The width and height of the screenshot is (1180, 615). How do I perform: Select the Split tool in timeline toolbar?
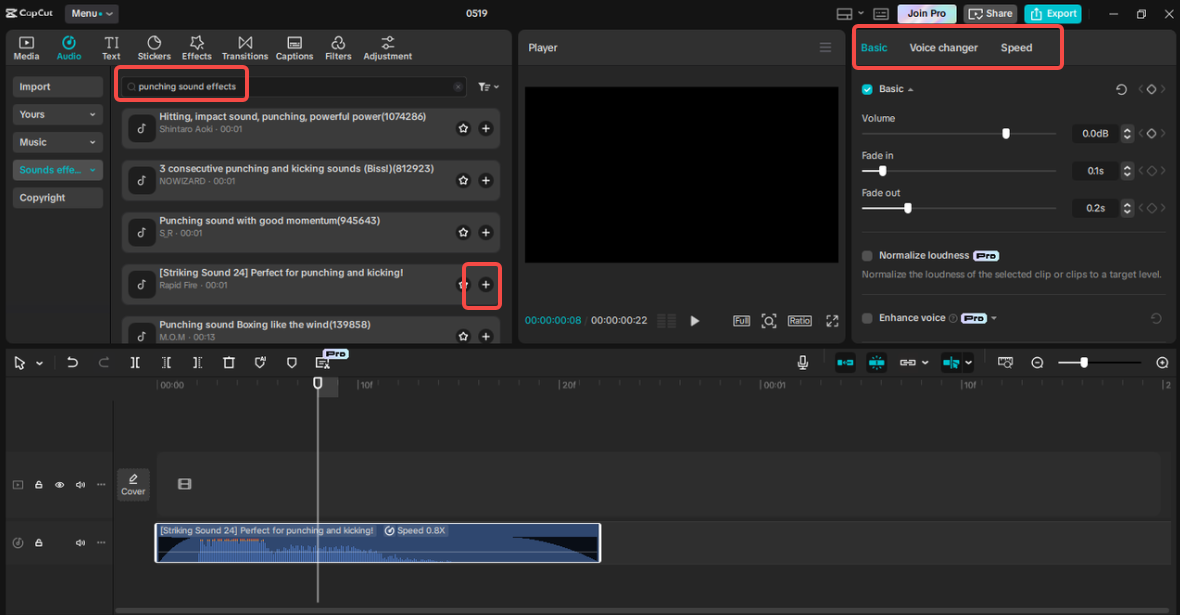pyautogui.click(x=135, y=362)
